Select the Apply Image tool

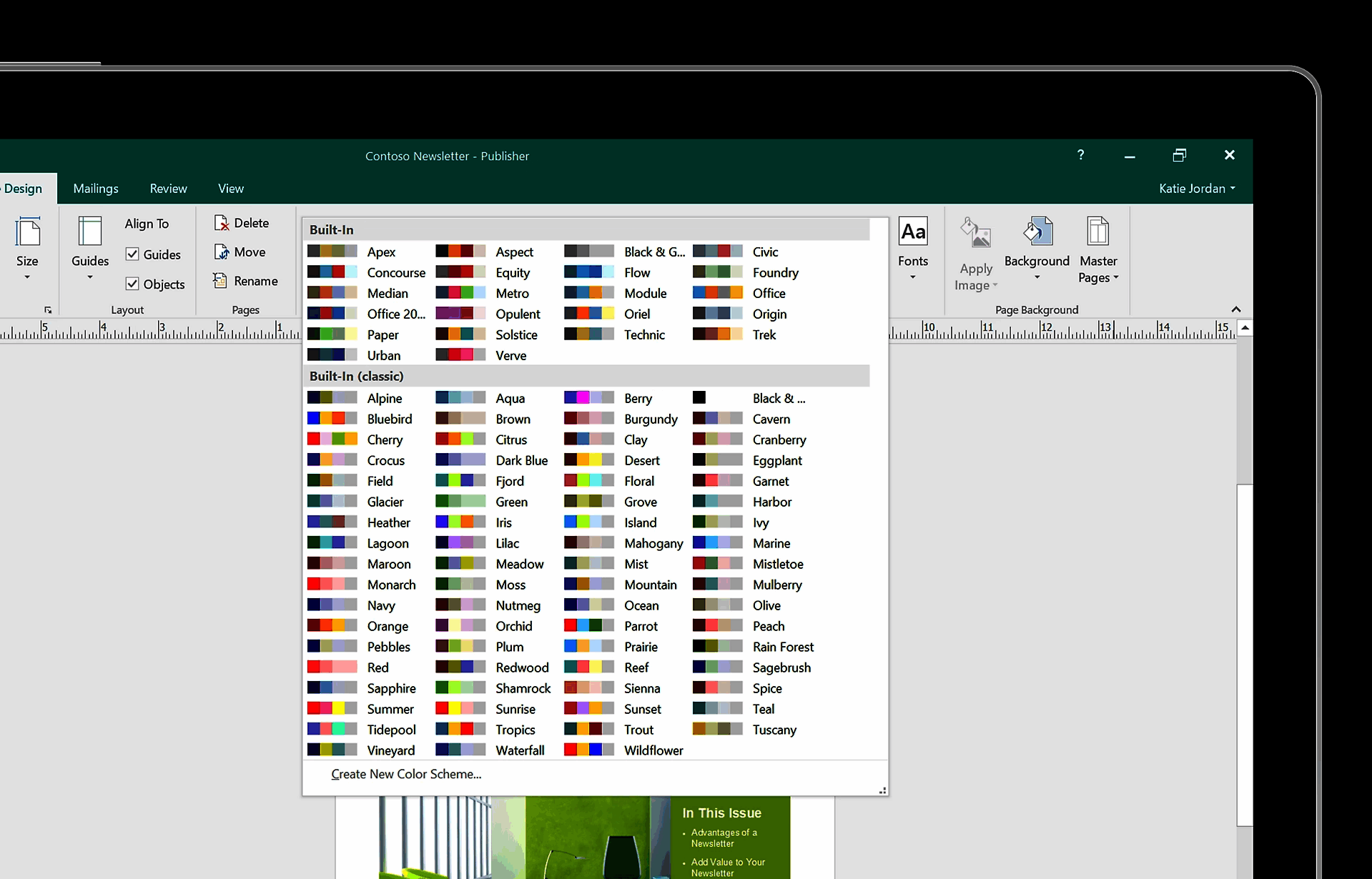point(974,252)
